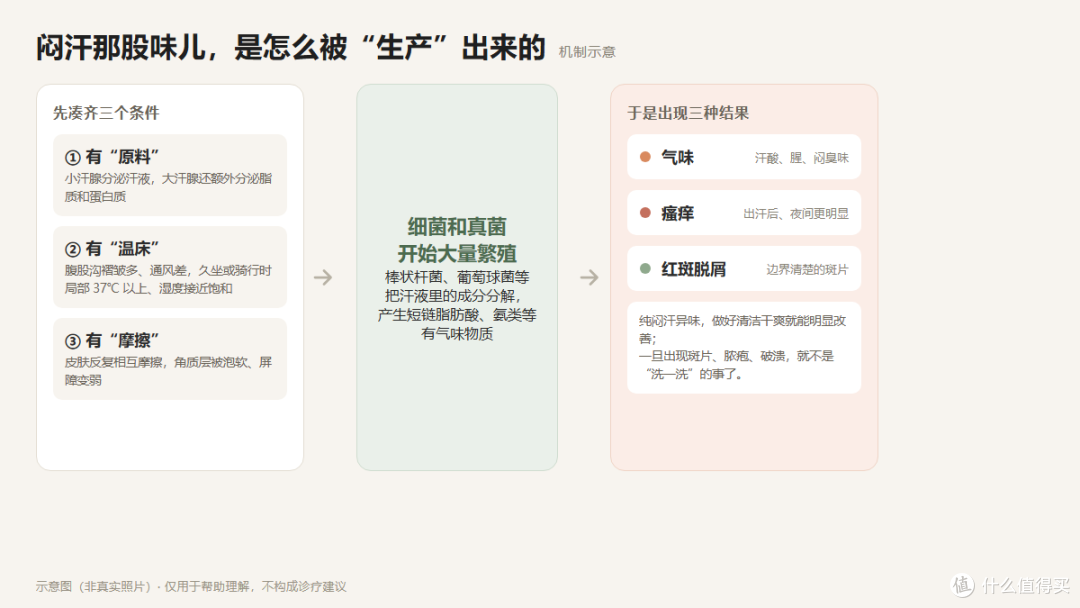Click the heading 先凑齐三个条件
Viewport: 1080px width, 608px height.
pyautogui.click(x=106, y=113)
